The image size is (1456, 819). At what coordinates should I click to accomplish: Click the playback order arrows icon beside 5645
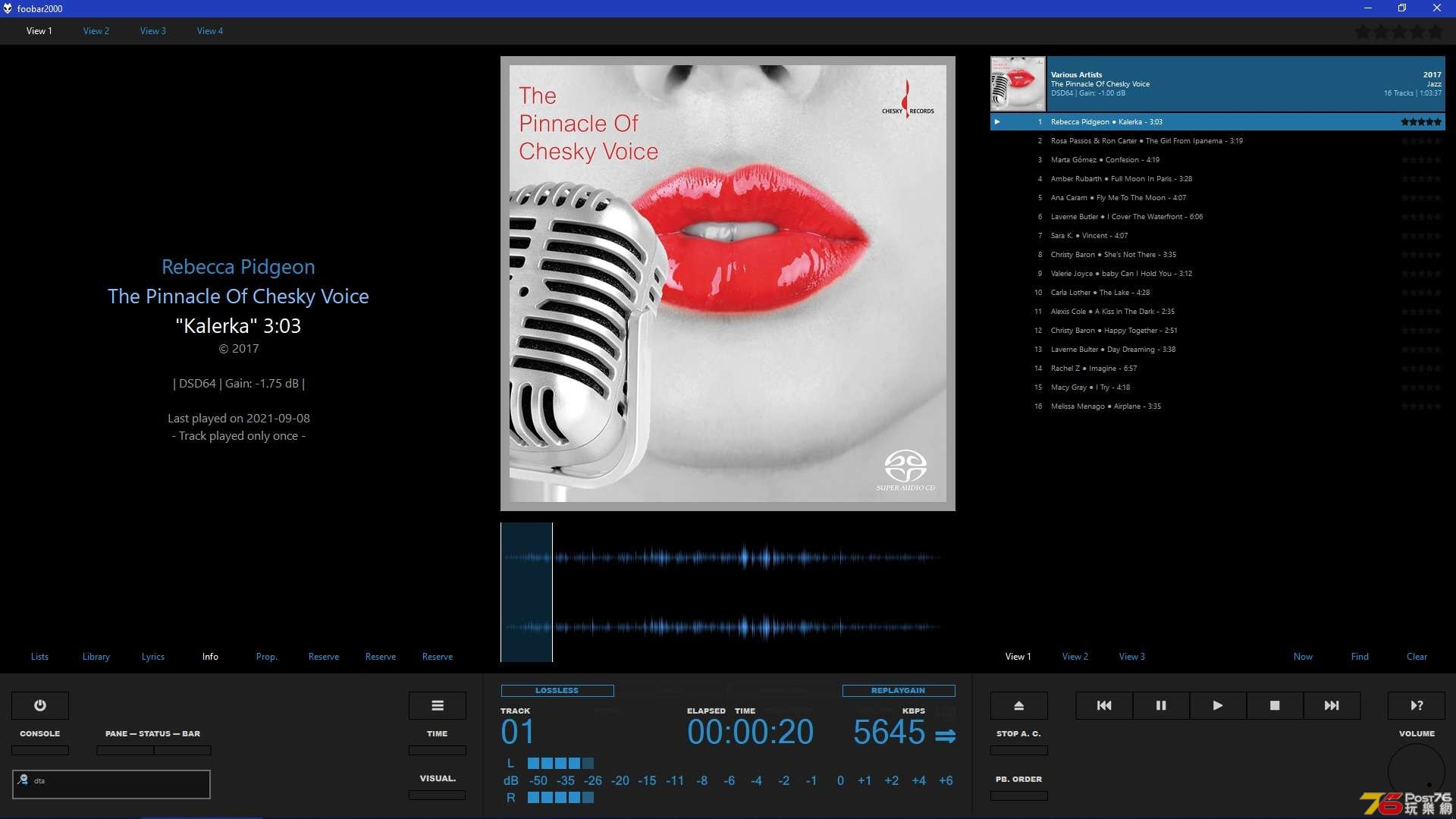tap(945, 736)
